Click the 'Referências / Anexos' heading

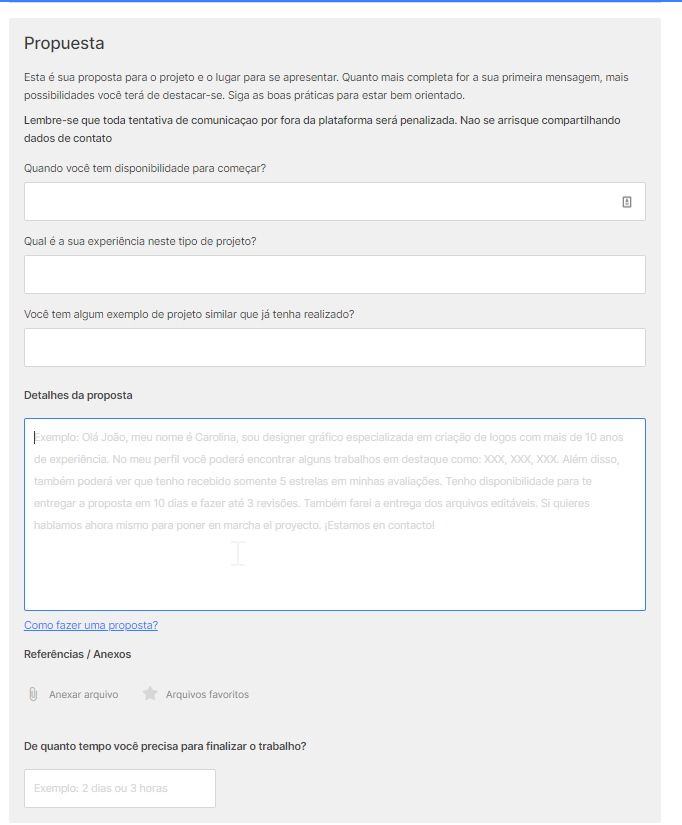(78, 654)
